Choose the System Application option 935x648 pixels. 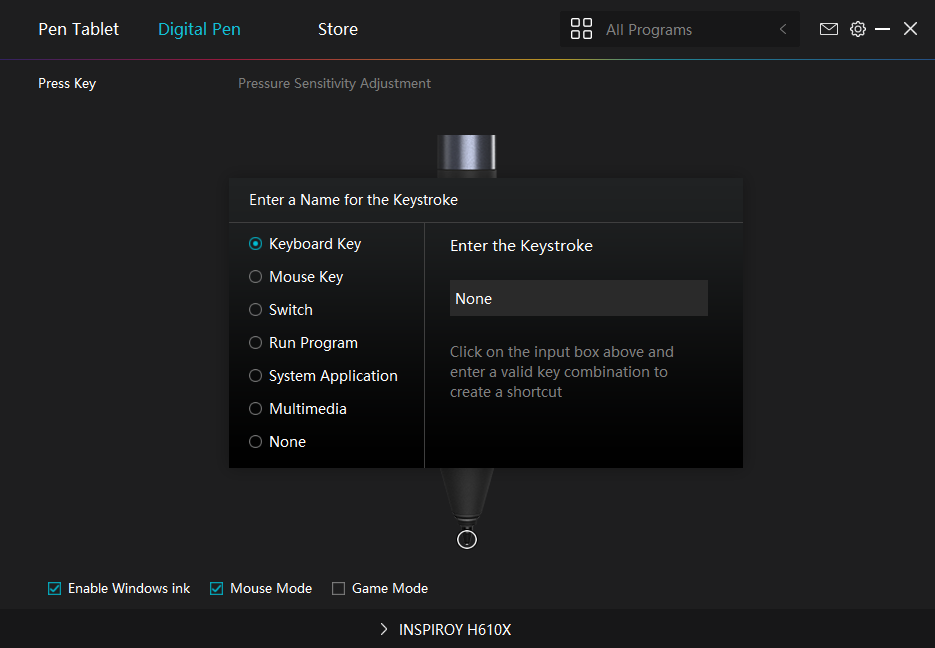pyautogui.click(x=256, y=376)
